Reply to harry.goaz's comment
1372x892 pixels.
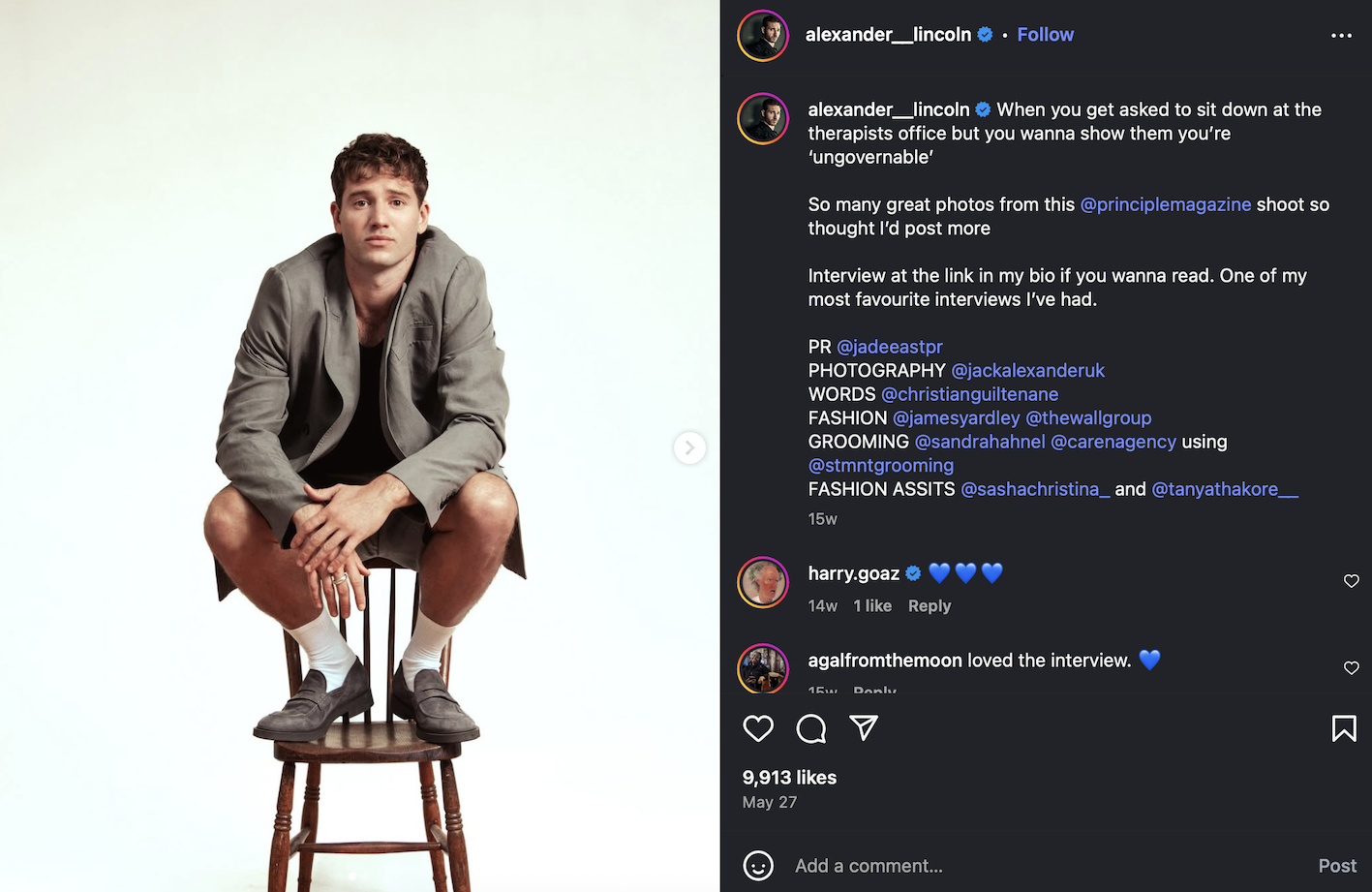929,606
